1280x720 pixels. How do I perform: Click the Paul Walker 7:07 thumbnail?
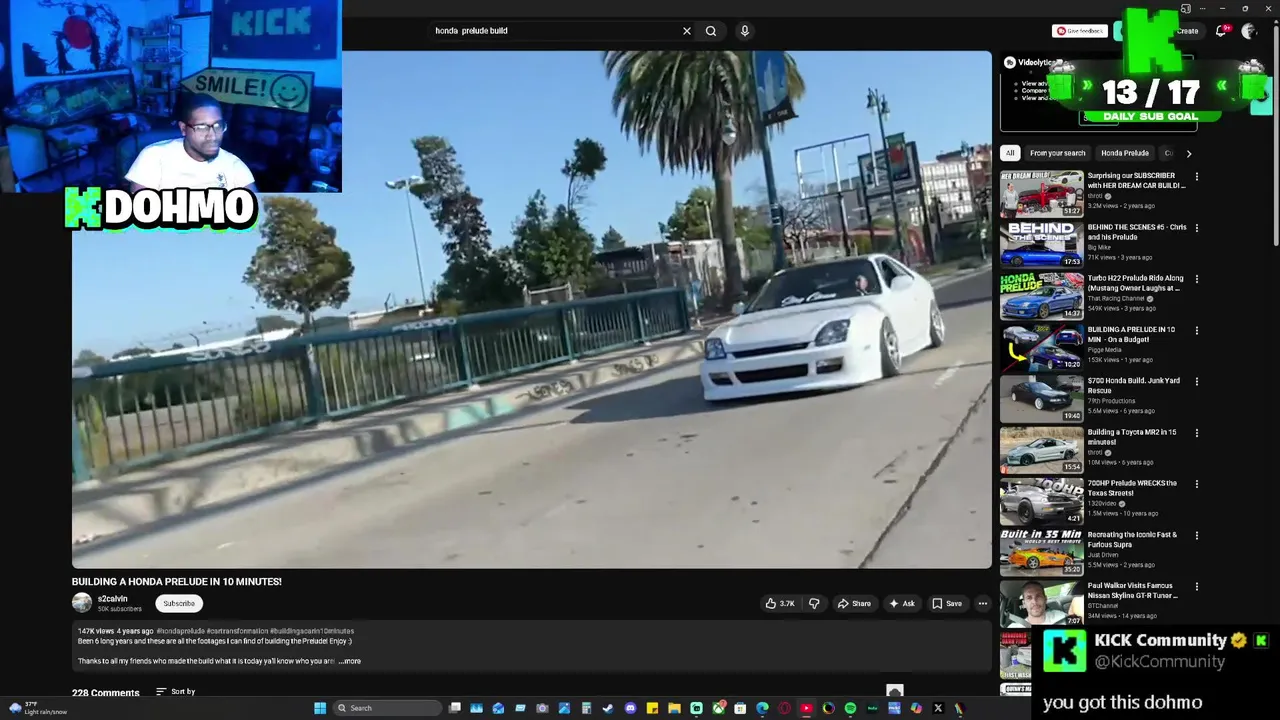click(1041, 603)
